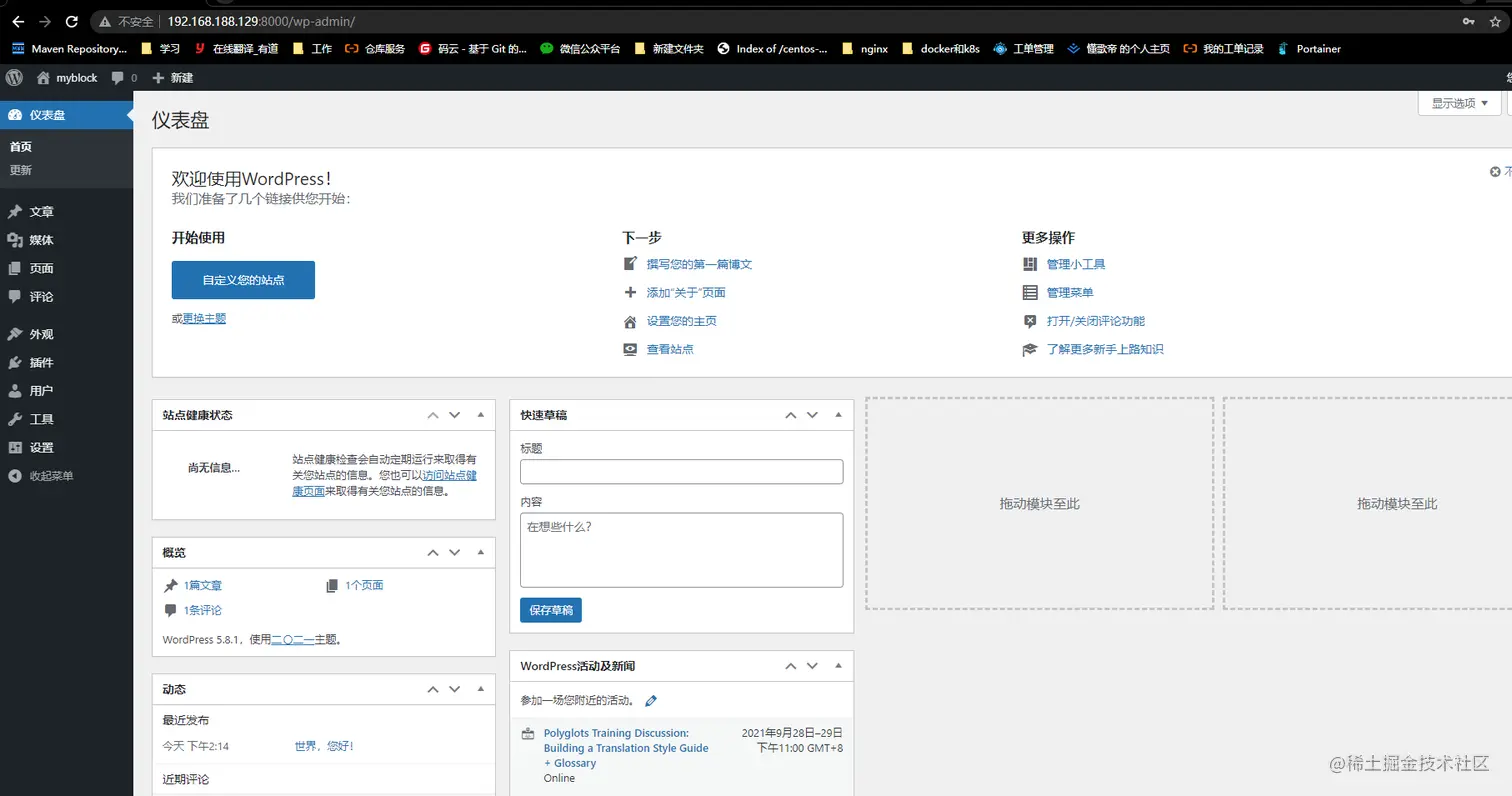Move 概览 panel down
Image resolution: width=1512 pixels, height=796 pixels.
coord(455,552)
